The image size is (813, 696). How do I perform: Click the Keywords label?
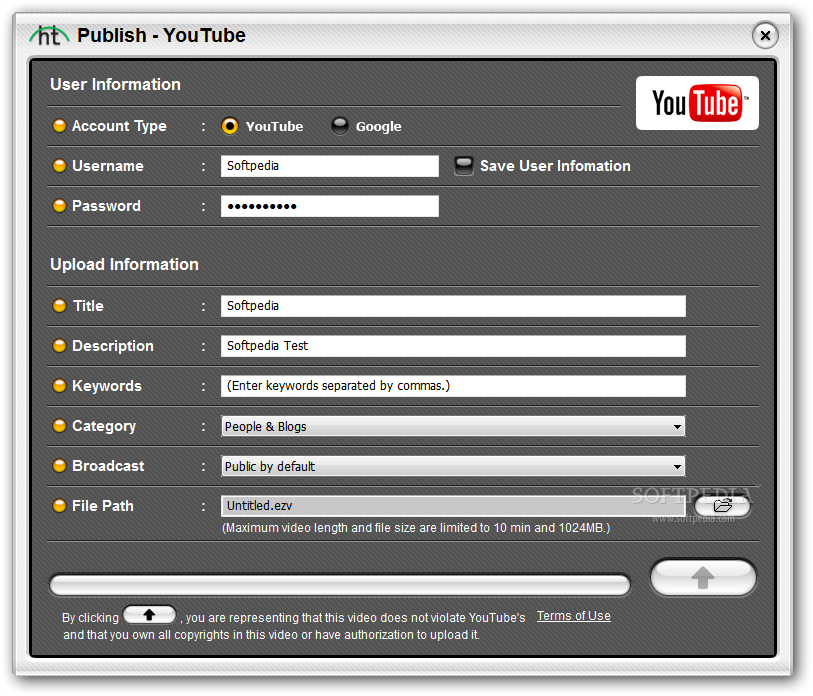click(107, 386)
